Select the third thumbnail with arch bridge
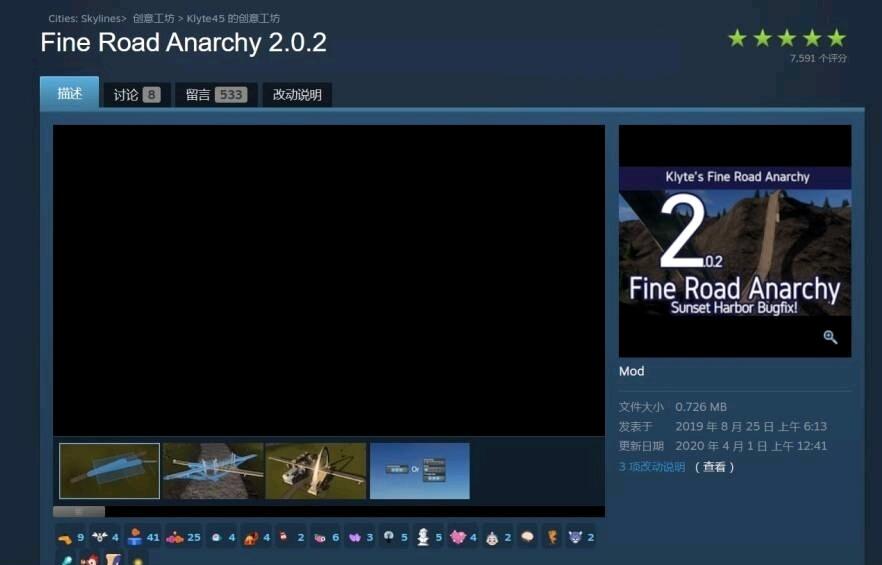 pyautogui.click(x=316, y=470)
